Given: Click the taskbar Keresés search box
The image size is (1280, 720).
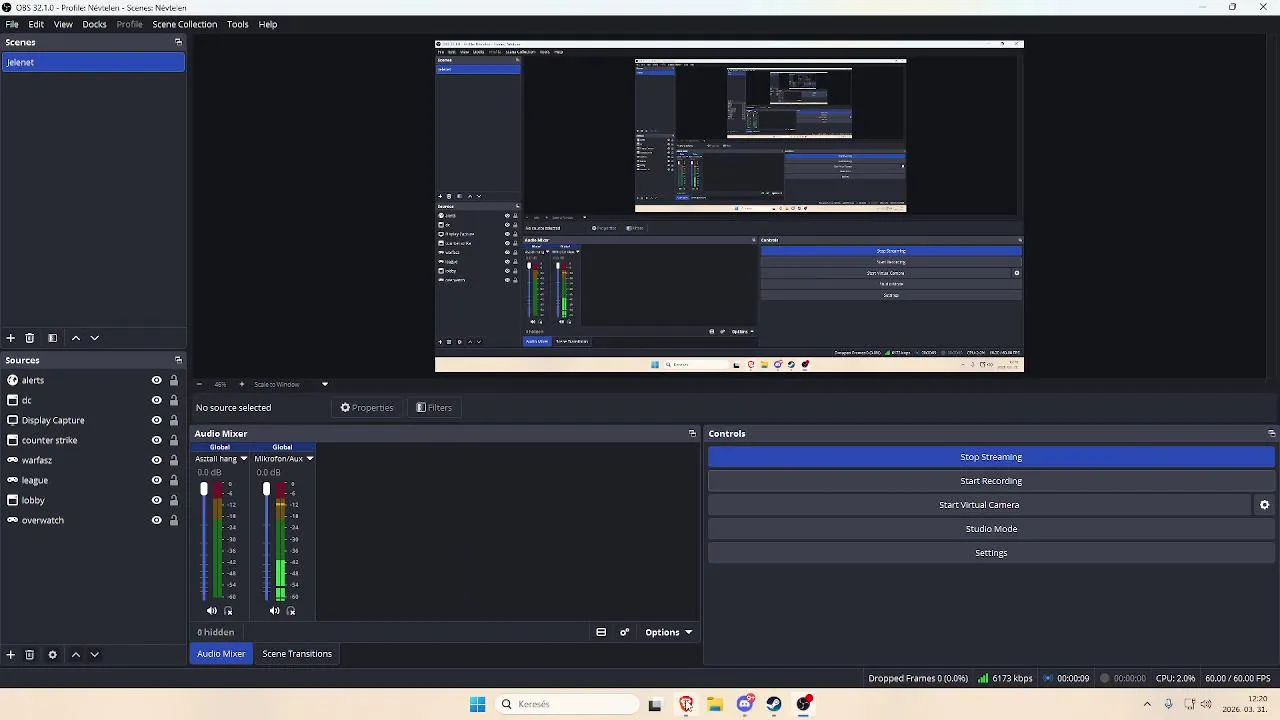Looking at the screenshot, I should pyautogui.click(x=568, y=704).
